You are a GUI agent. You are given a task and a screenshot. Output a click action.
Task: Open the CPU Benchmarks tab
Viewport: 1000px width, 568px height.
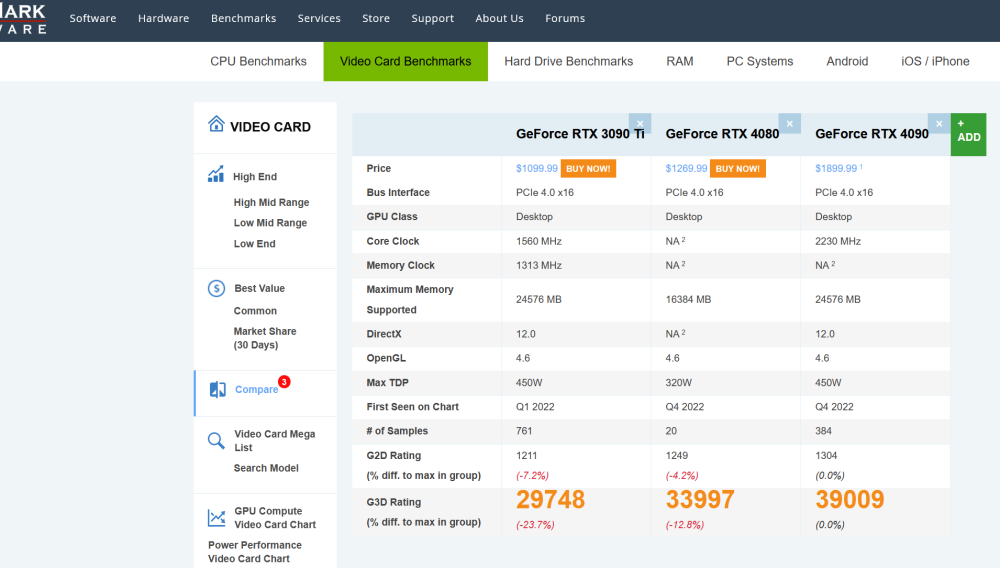pos(258,61)
